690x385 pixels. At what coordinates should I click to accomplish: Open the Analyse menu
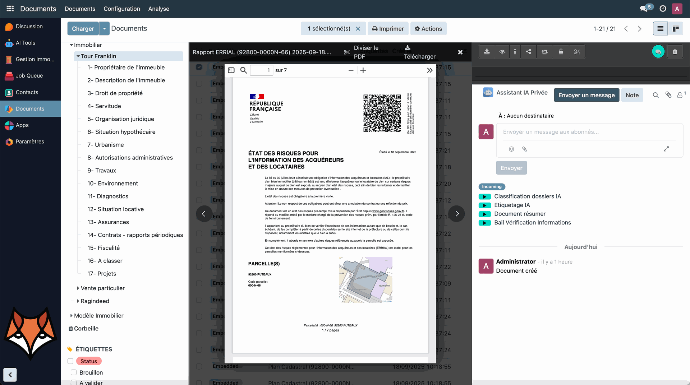[x=158, y=9]
